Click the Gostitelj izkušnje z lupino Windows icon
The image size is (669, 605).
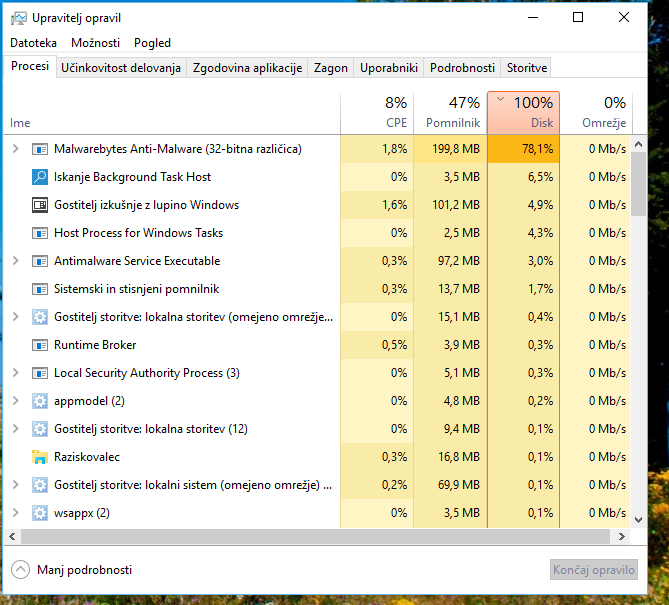tap(40, 205)
